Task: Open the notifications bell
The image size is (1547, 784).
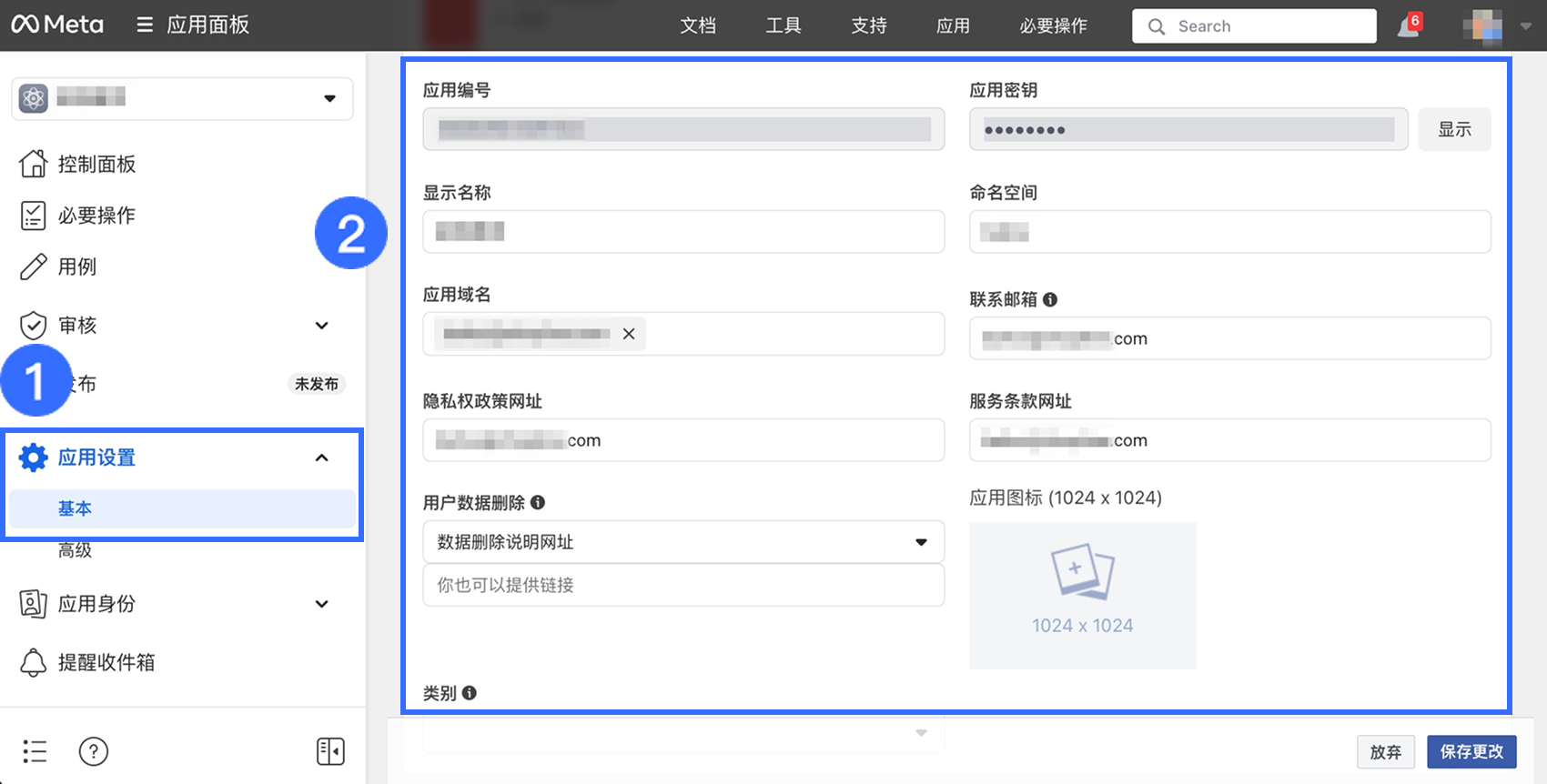Action: pyautogui.click(x=1409, y=26)
